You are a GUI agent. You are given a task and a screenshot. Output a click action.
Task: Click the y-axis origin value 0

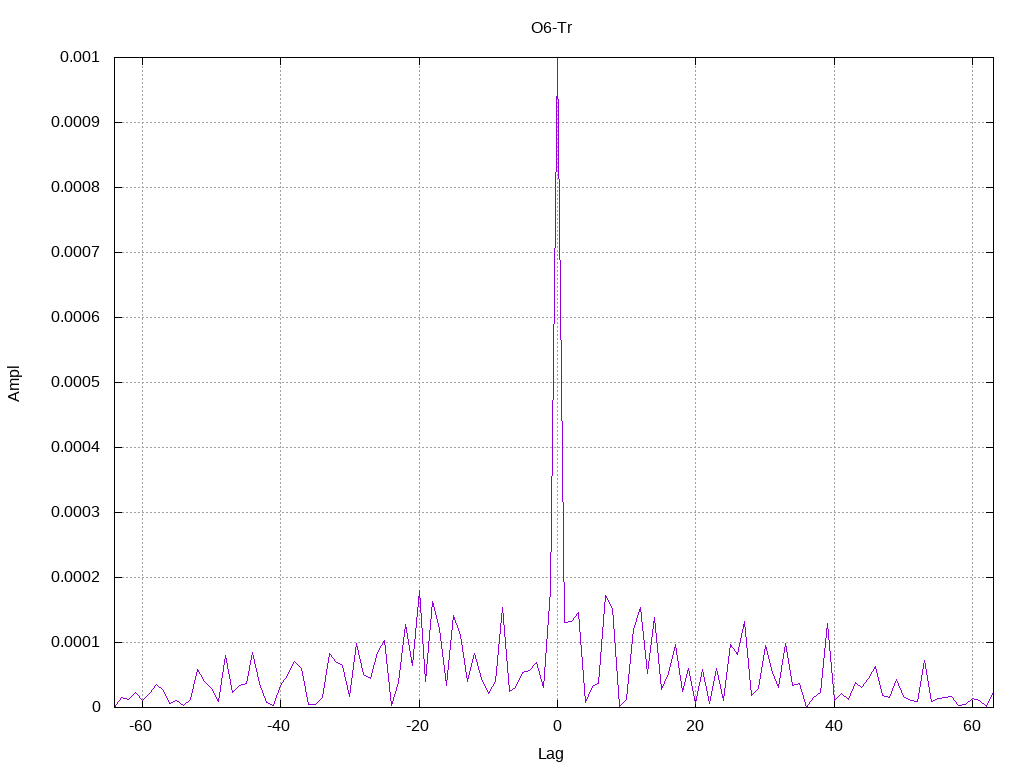[96, 707]
